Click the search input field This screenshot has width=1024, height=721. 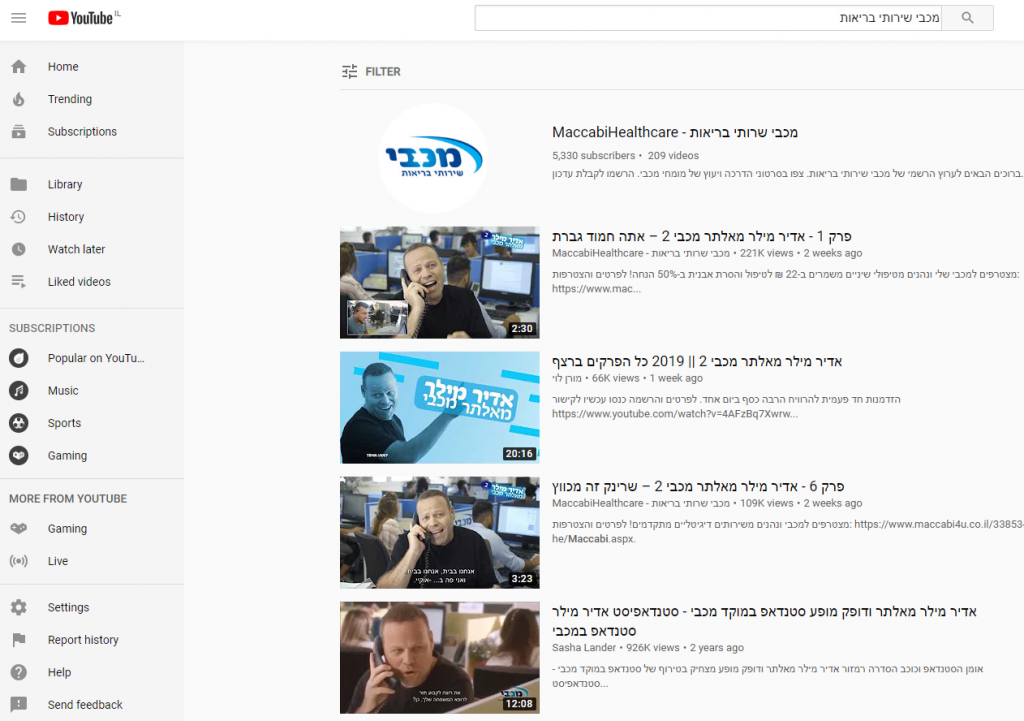(708, 18)
